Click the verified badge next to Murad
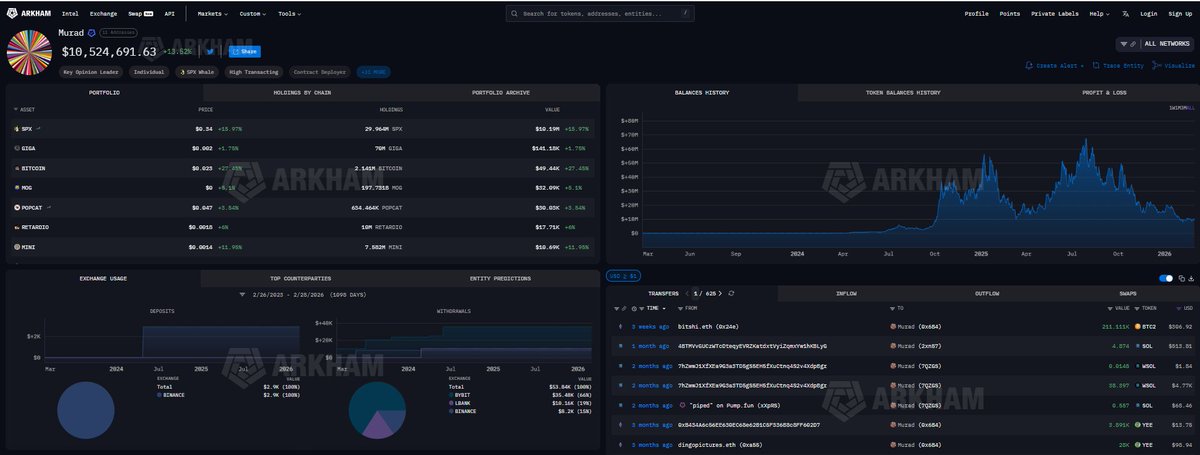 (x=91, y=32)
